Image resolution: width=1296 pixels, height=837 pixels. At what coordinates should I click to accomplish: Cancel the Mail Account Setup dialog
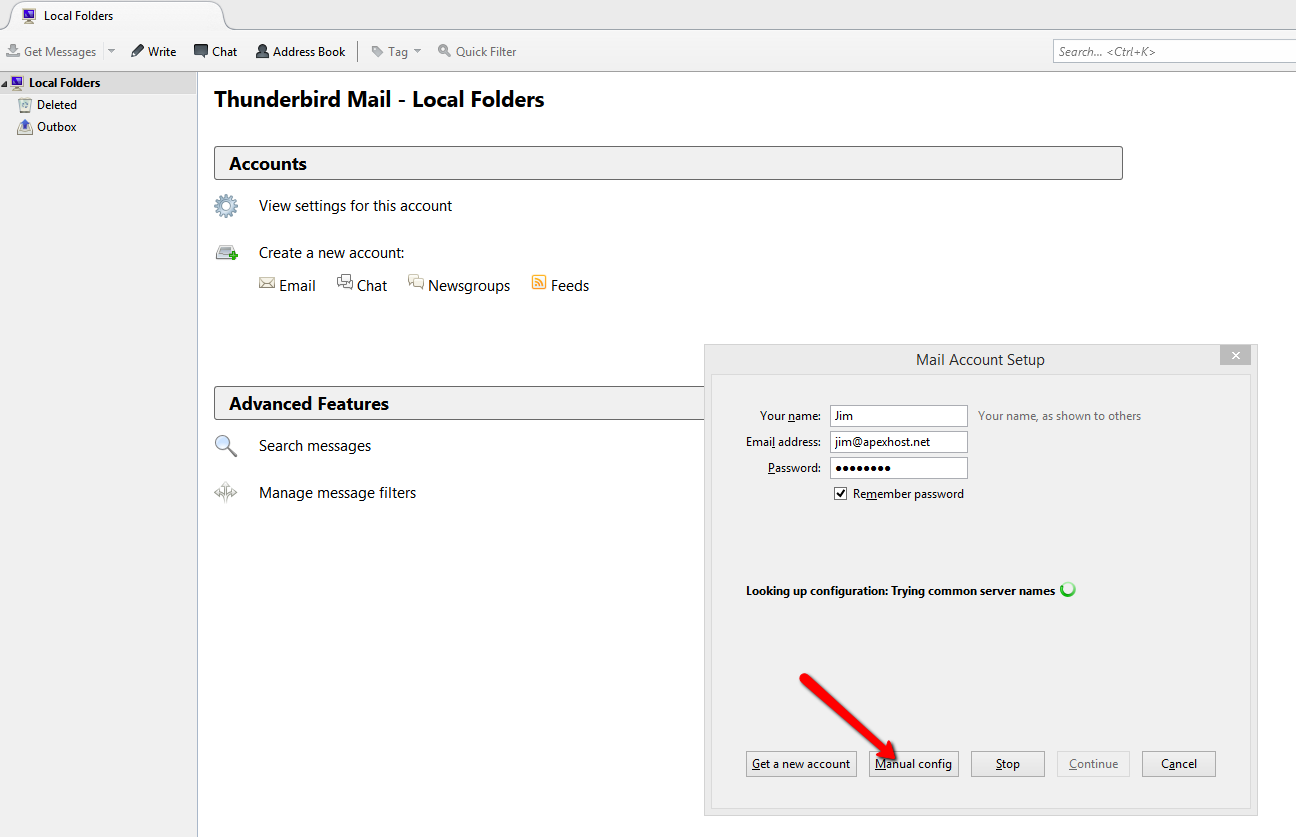pos(1179,764)
